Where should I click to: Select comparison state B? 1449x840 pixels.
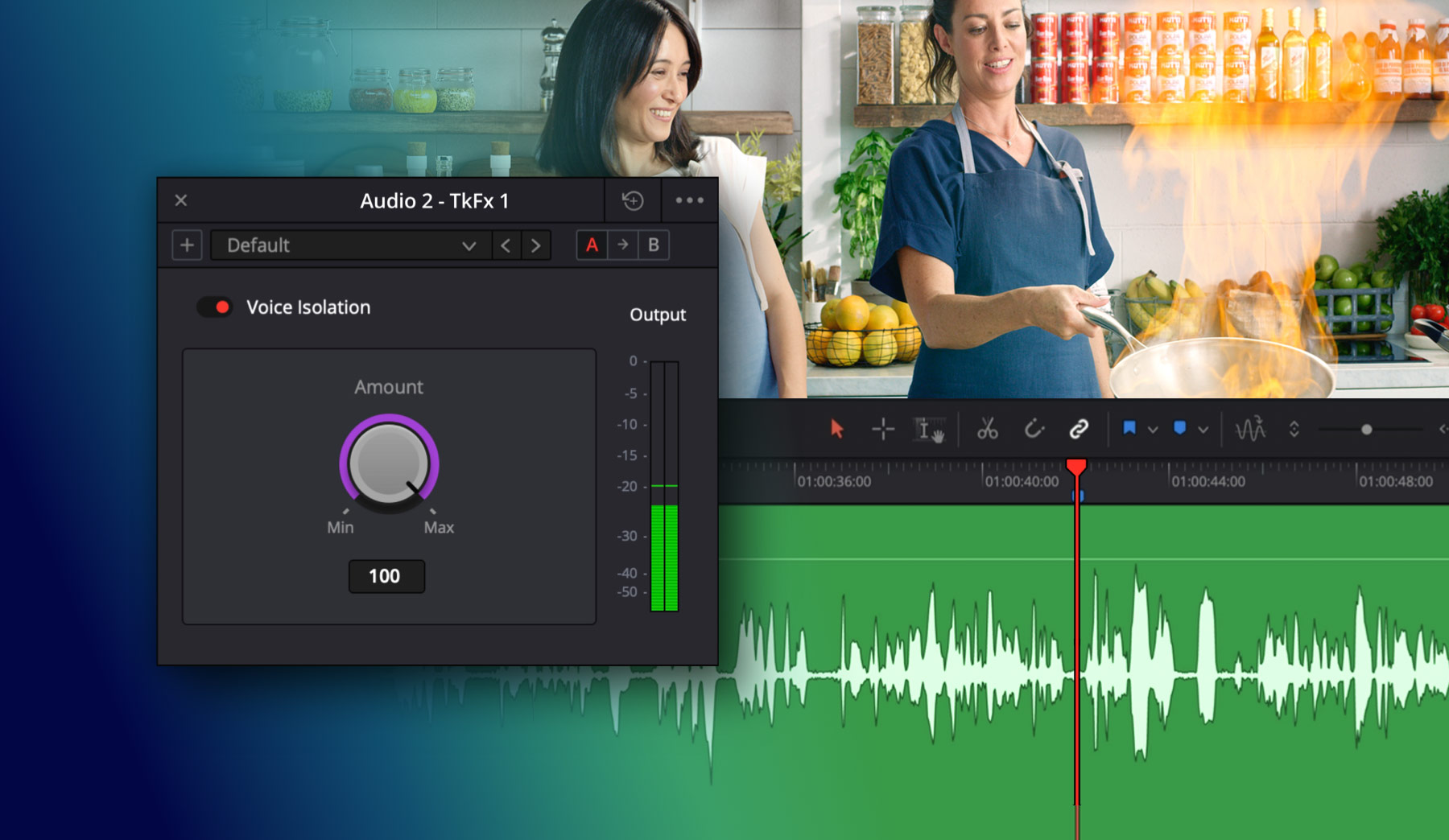tap(654, 245)
